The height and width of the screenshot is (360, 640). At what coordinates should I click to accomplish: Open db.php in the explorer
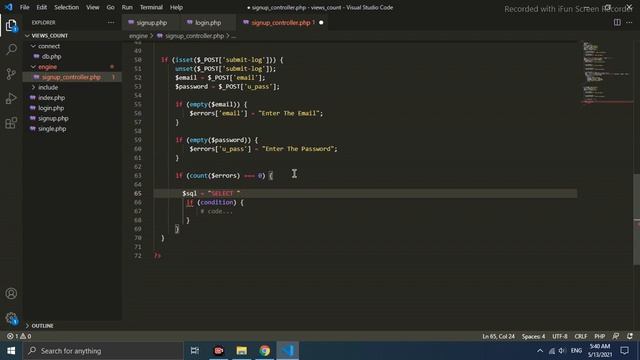[51, 56]
